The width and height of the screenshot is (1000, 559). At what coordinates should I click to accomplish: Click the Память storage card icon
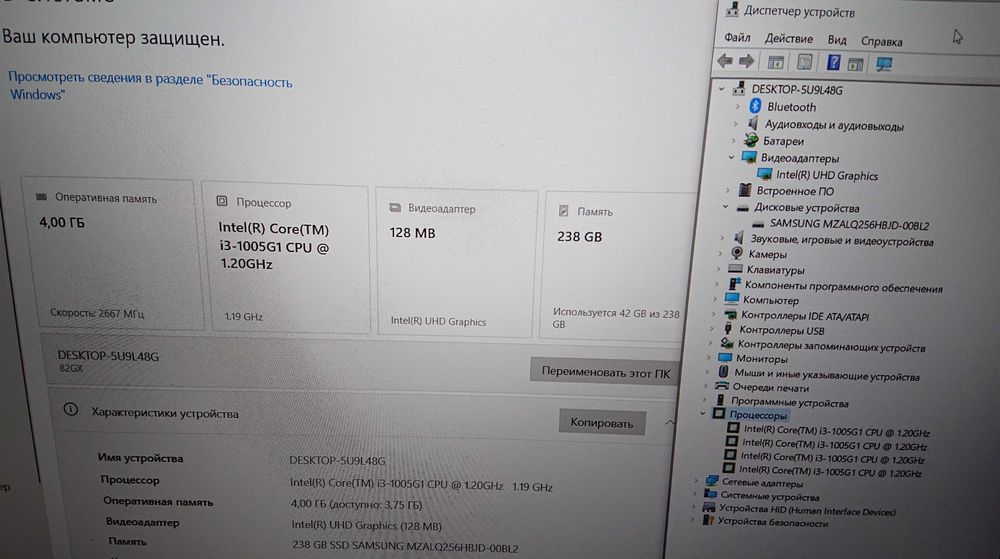pos(564,210)
